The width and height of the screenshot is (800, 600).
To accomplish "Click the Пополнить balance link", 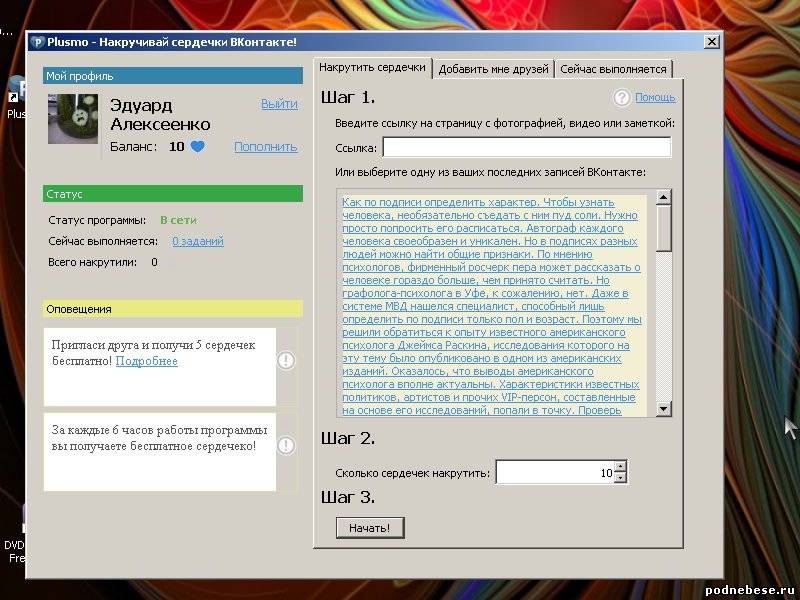I will tap(266, 146).
